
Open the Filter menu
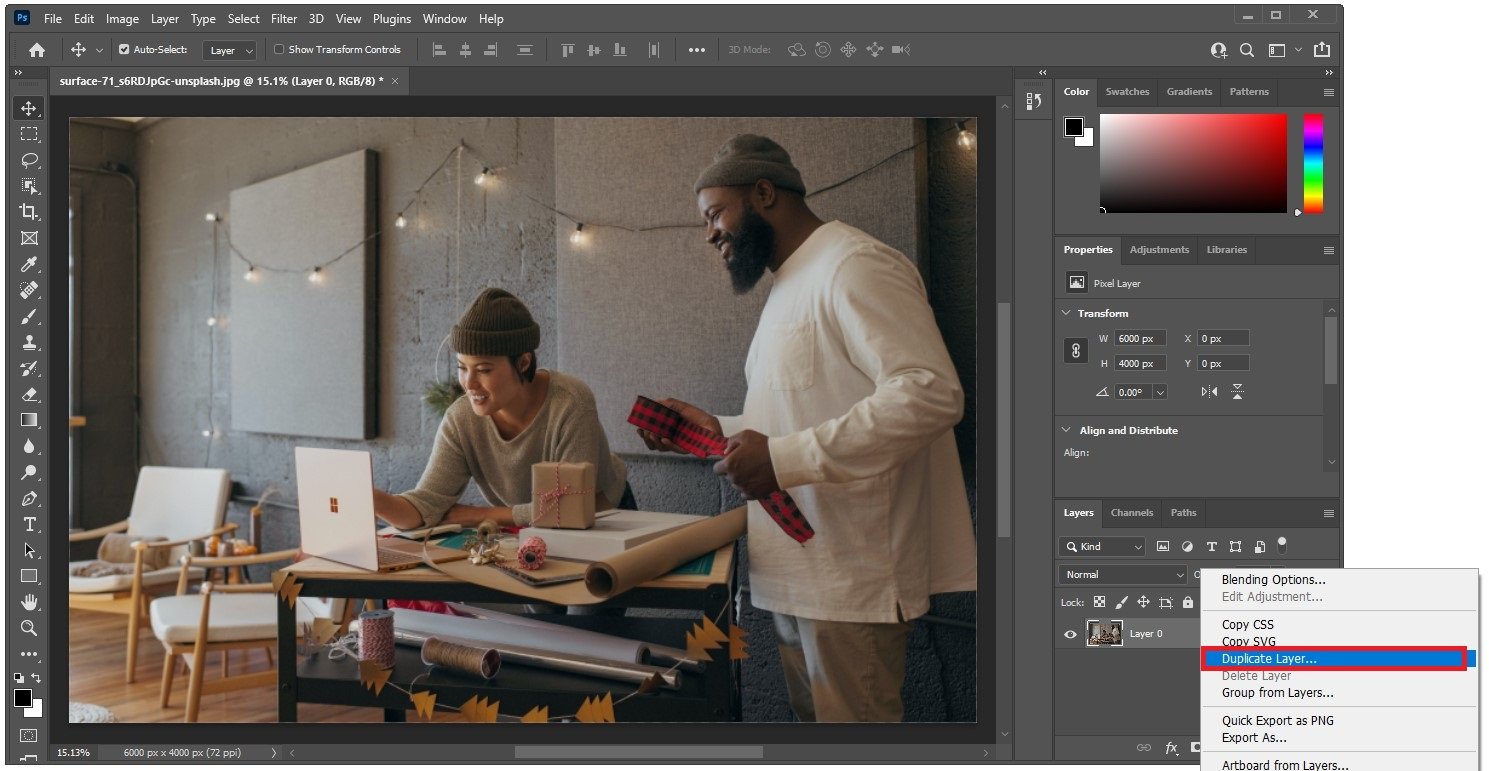(284, 19)
